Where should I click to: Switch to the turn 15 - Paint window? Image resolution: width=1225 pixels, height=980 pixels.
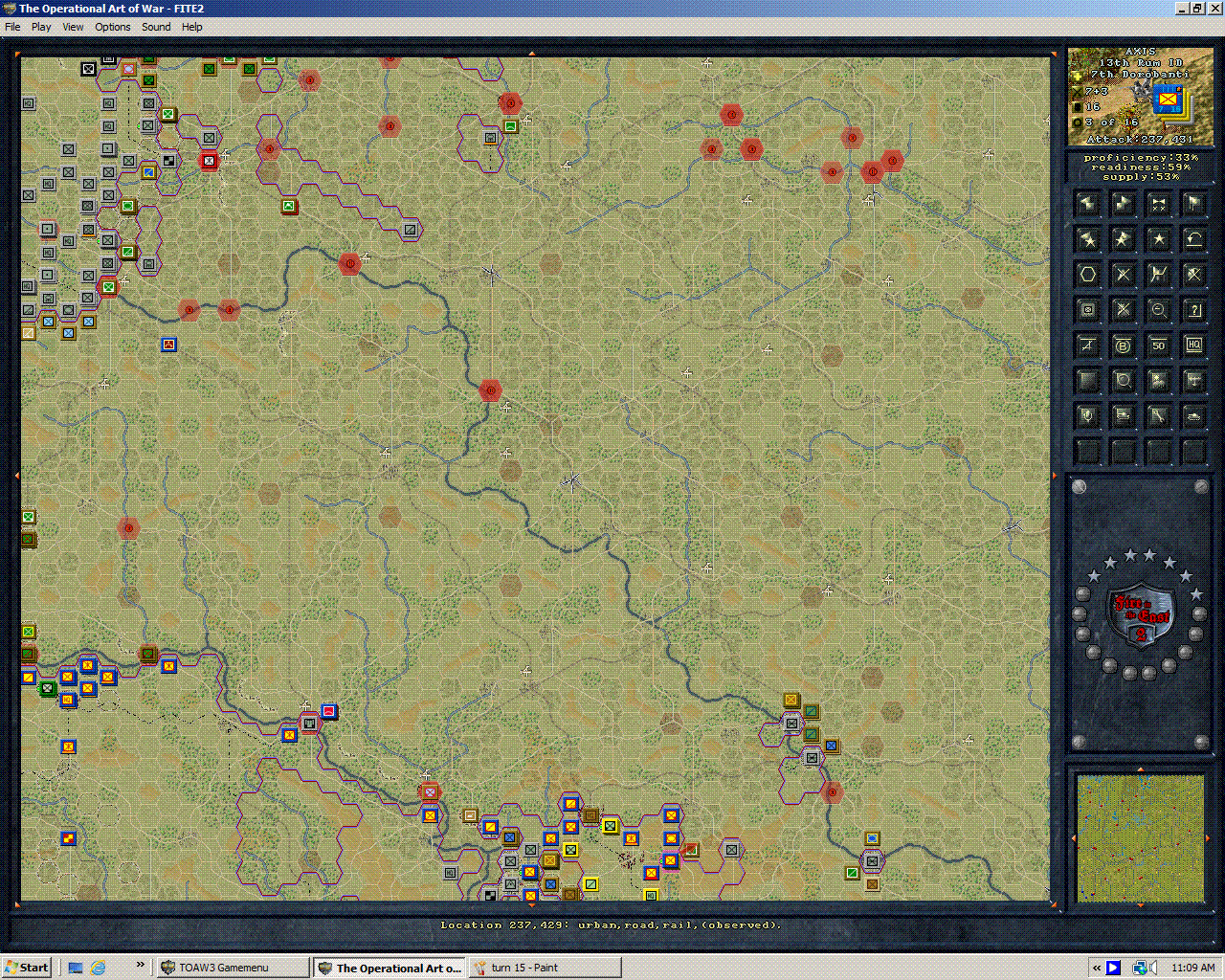pyautogui.click(x=545, y=967)
